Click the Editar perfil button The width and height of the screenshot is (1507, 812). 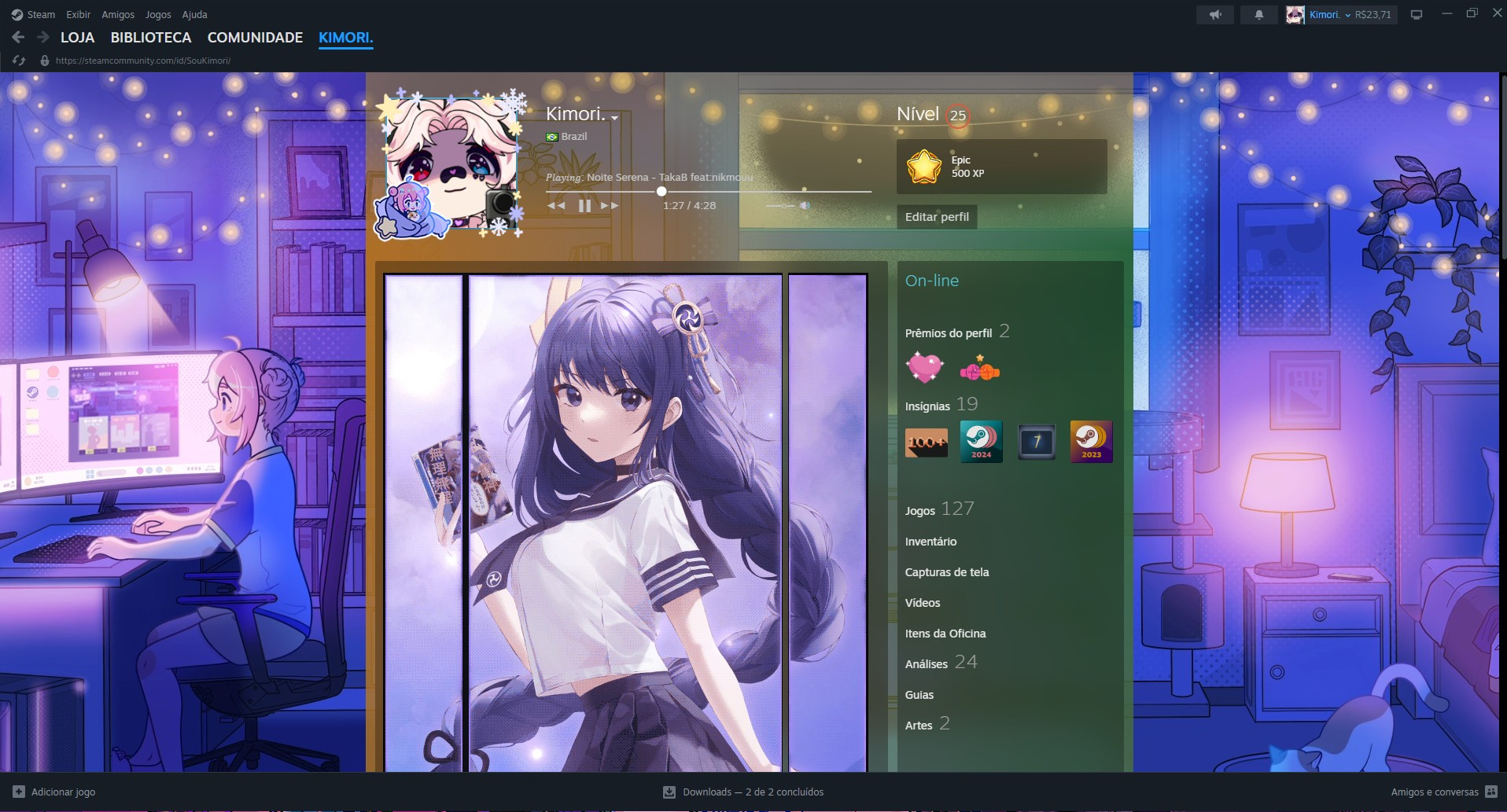click(937, 217)
